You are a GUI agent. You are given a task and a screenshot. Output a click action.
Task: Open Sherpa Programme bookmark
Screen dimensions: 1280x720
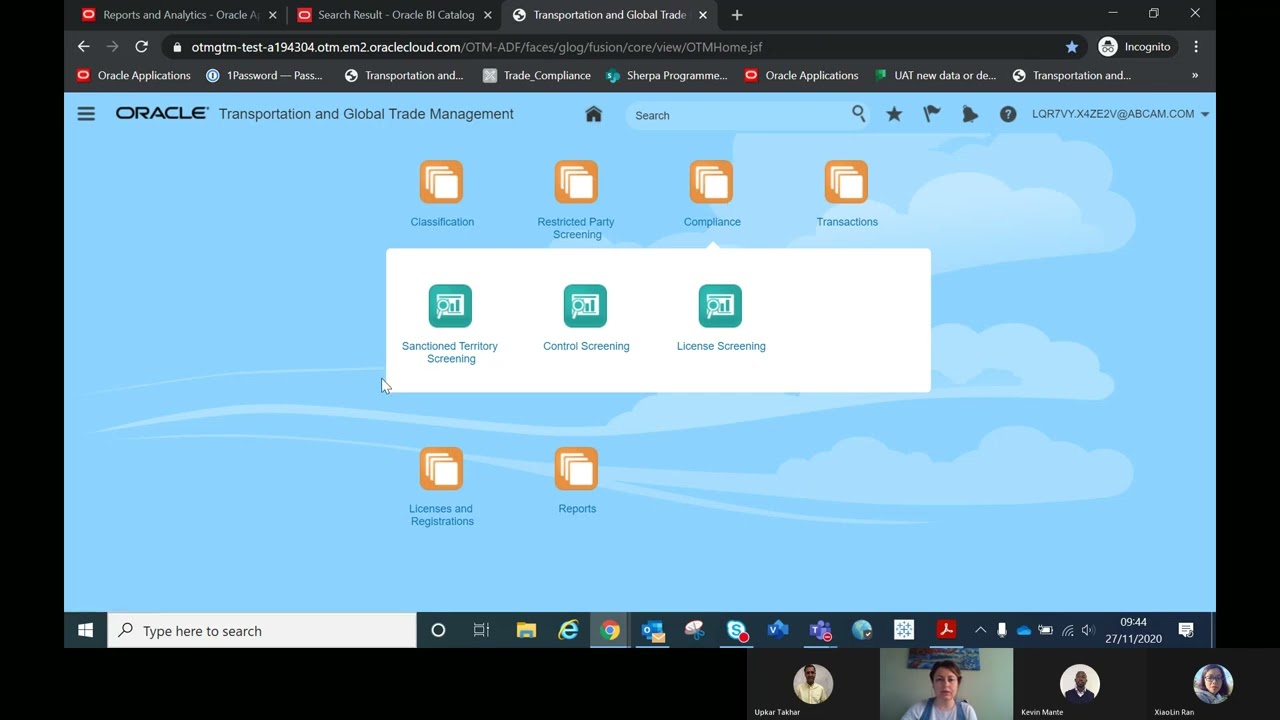coord(666,75)
